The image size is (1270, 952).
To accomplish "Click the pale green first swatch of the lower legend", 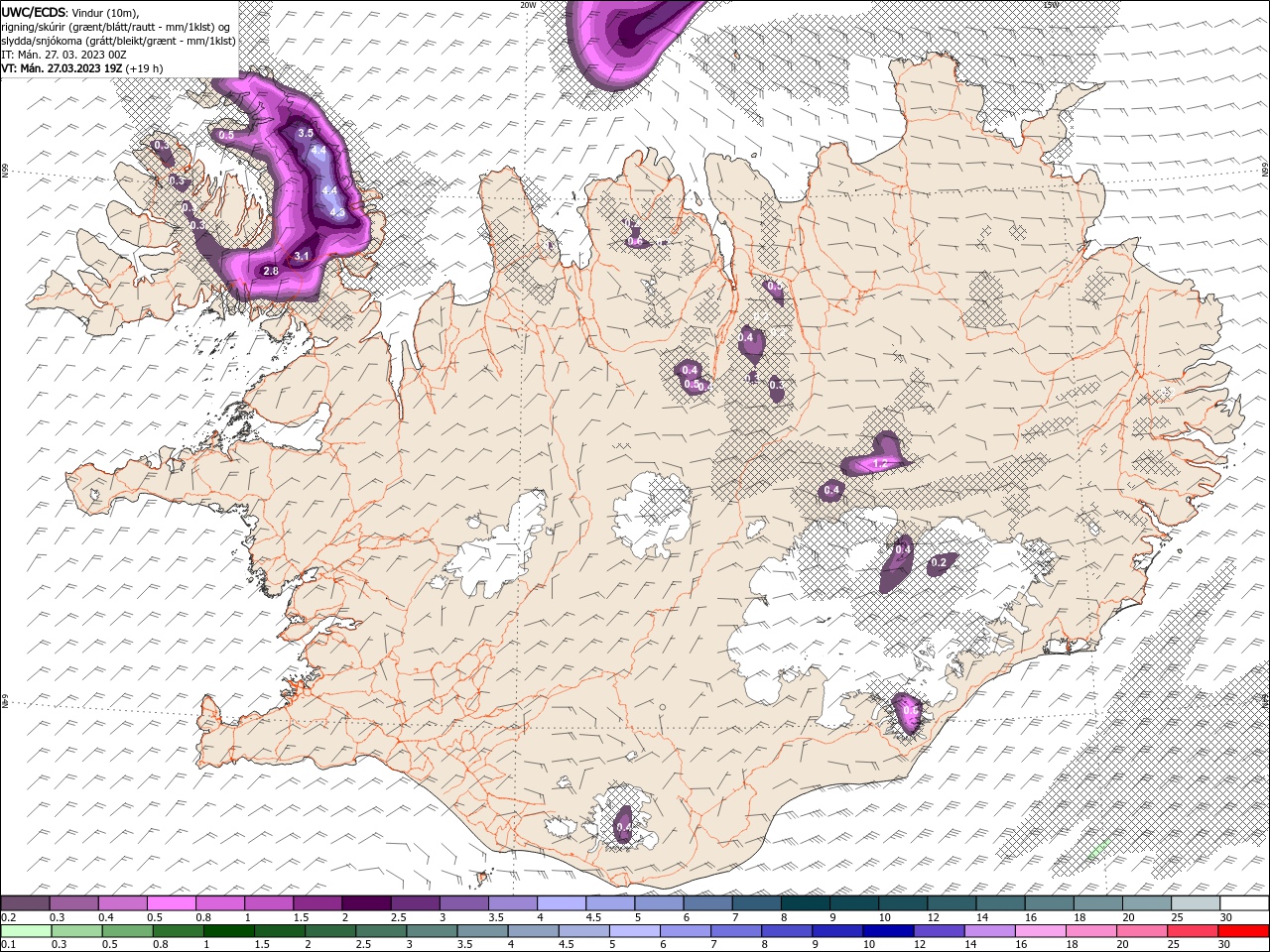I will (x=25, y=931).
